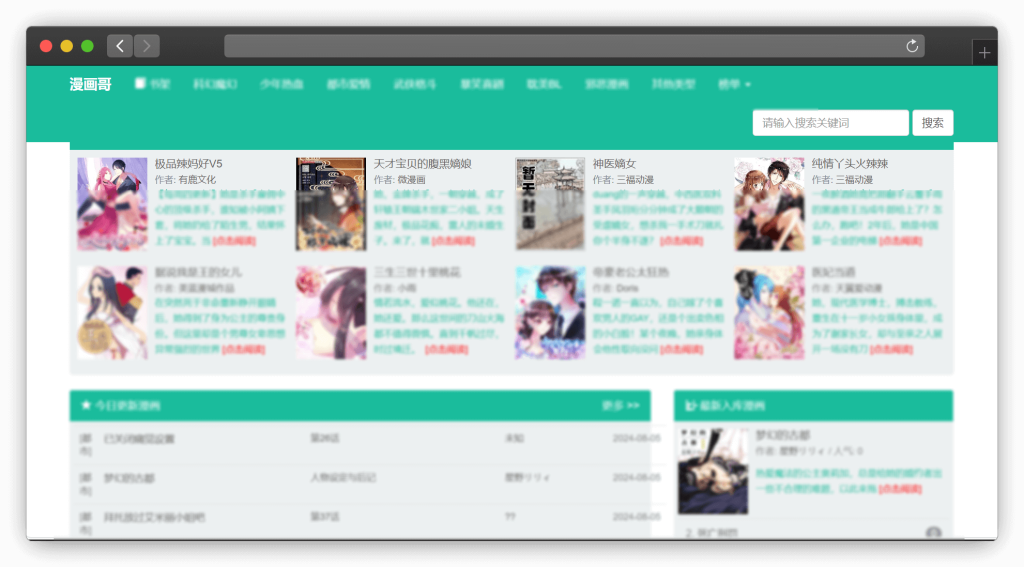The width and height of the screenshot is (1024, 567).
Task: Open the 三生三世十里桃花 title link
Action: click(x=417, y=272)
